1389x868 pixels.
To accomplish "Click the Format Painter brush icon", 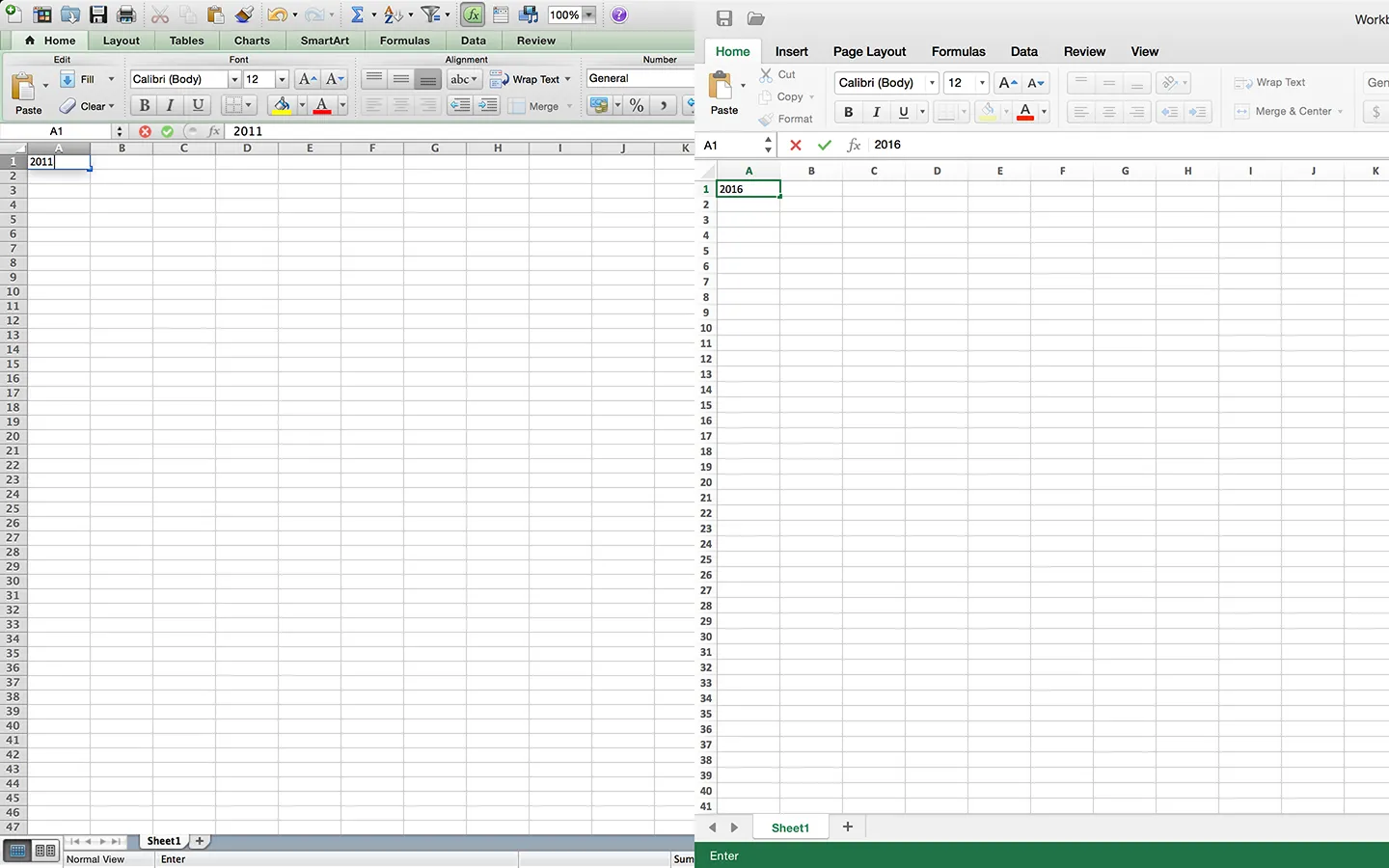I will click(244, 14).
